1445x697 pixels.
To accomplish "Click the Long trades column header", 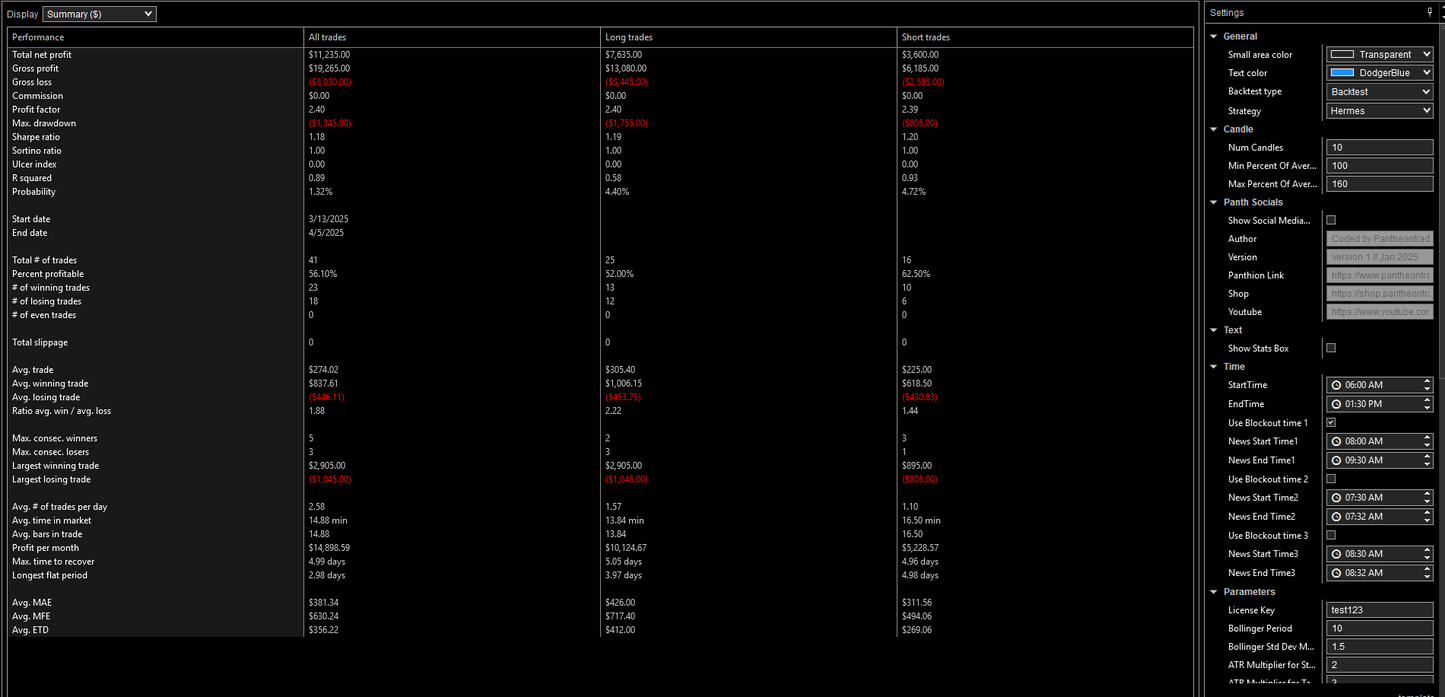I will coord(626,37).
